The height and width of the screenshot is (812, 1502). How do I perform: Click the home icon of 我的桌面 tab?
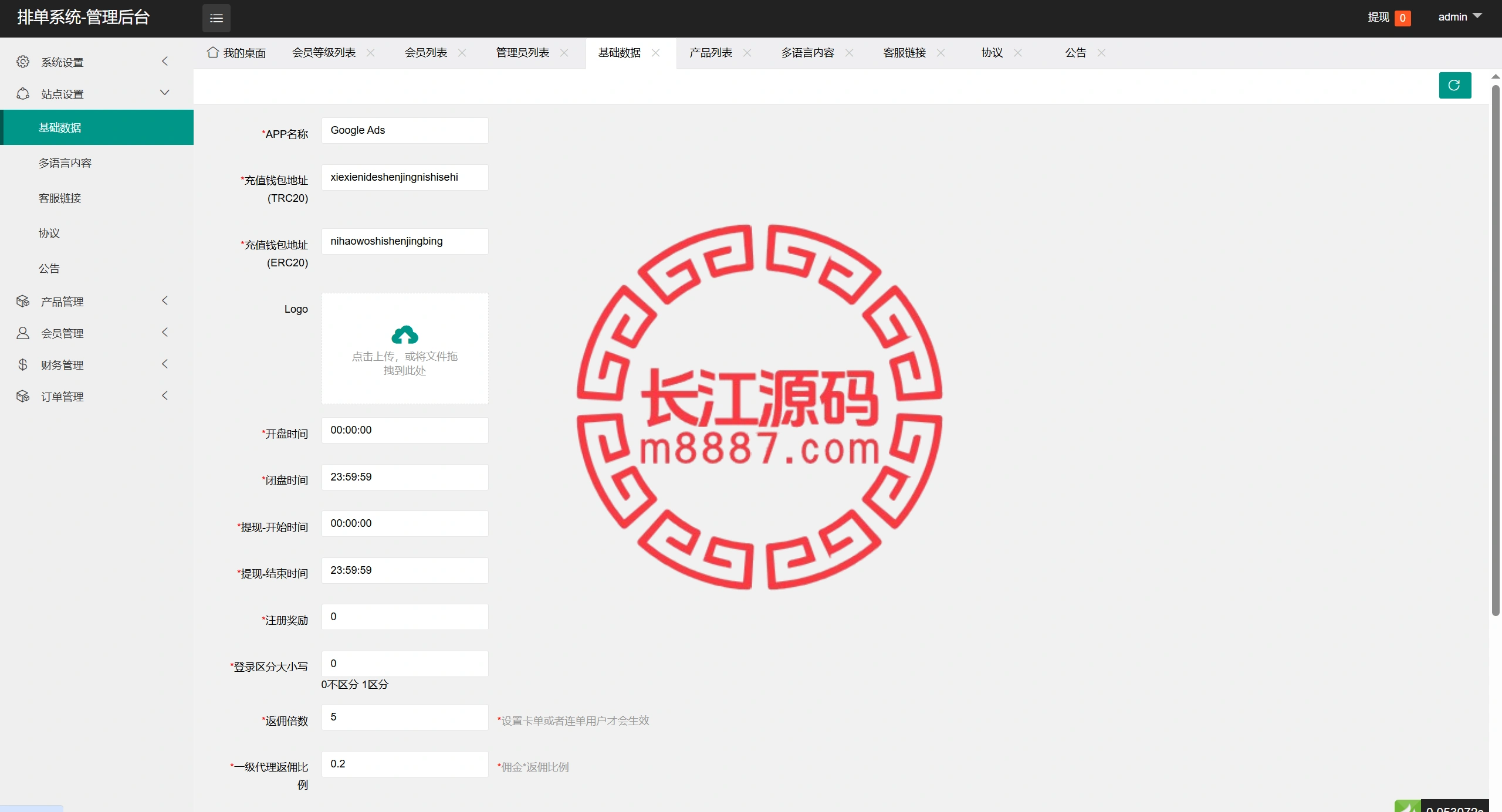pyautogui.click(x=213, y=52)
